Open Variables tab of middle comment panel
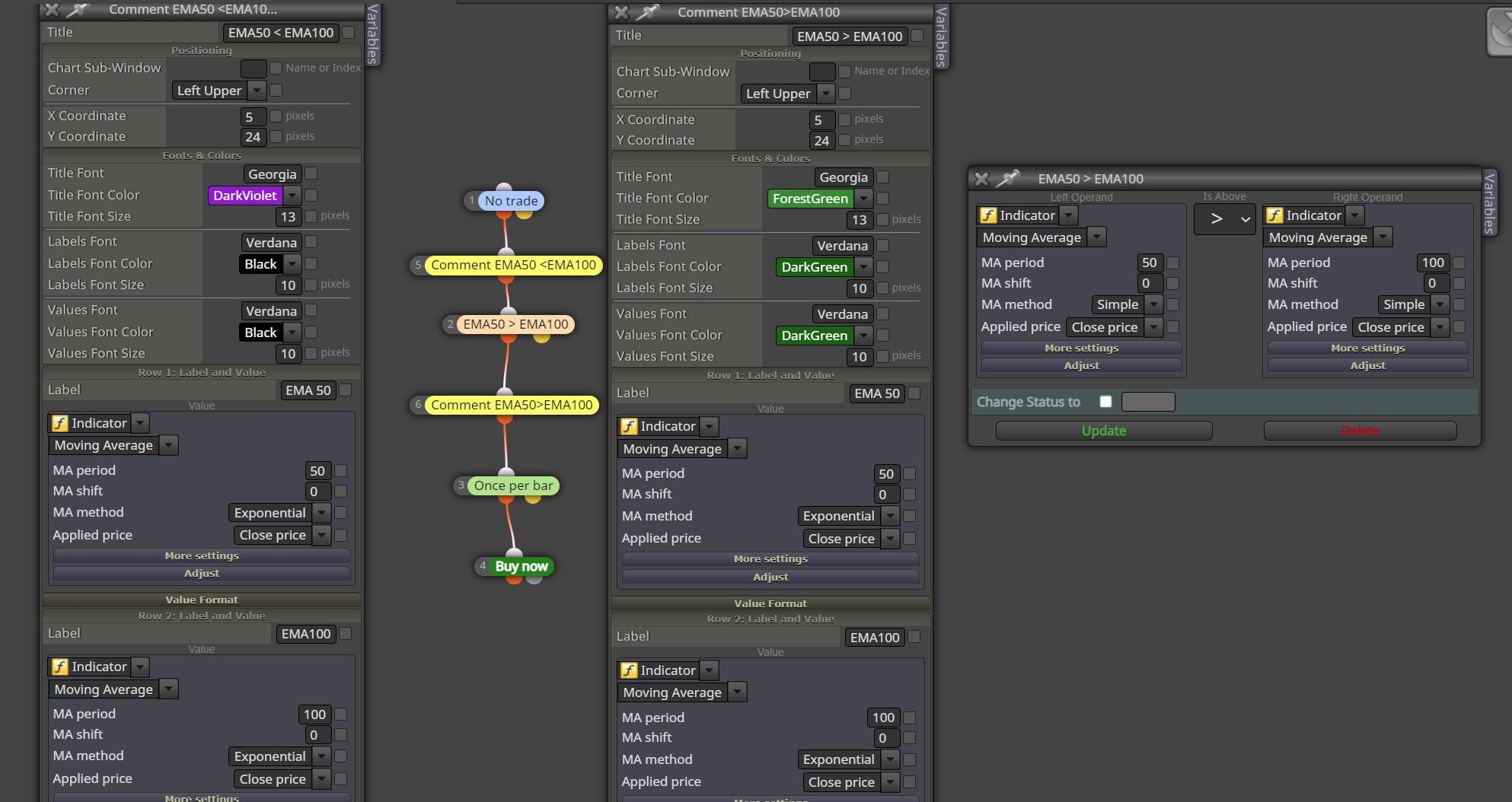The width and height of the screenshot is (1512, 802). tap(941, 37)
